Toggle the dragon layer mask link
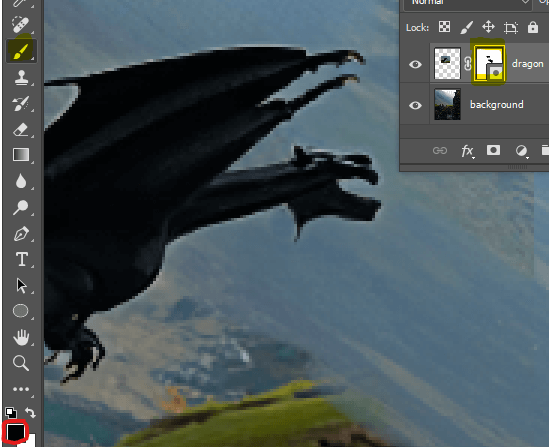Image resolution: width=549 pixels, height=447 pixels. point(467,64)
